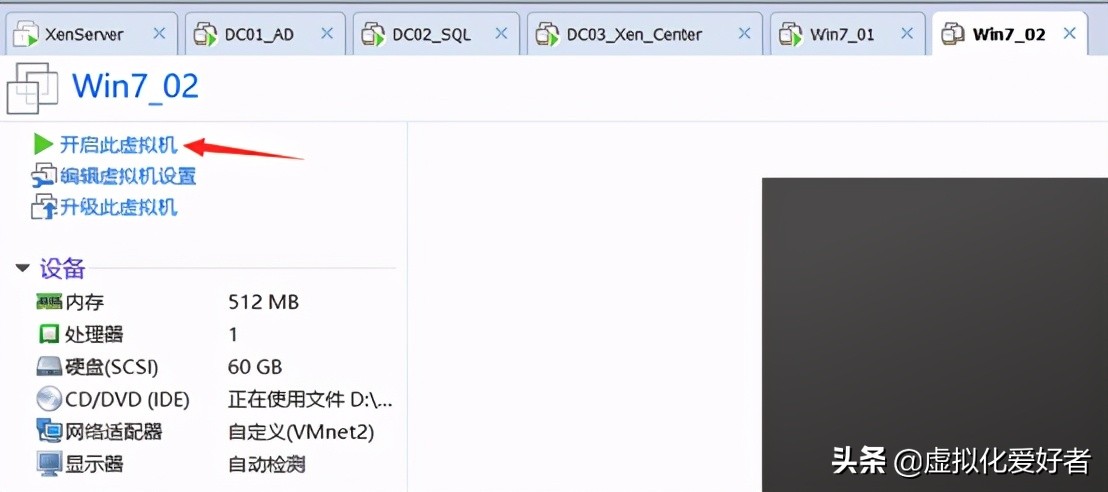
Task: Click the edit VM settings wrench icon
Action: coord(44,175)
